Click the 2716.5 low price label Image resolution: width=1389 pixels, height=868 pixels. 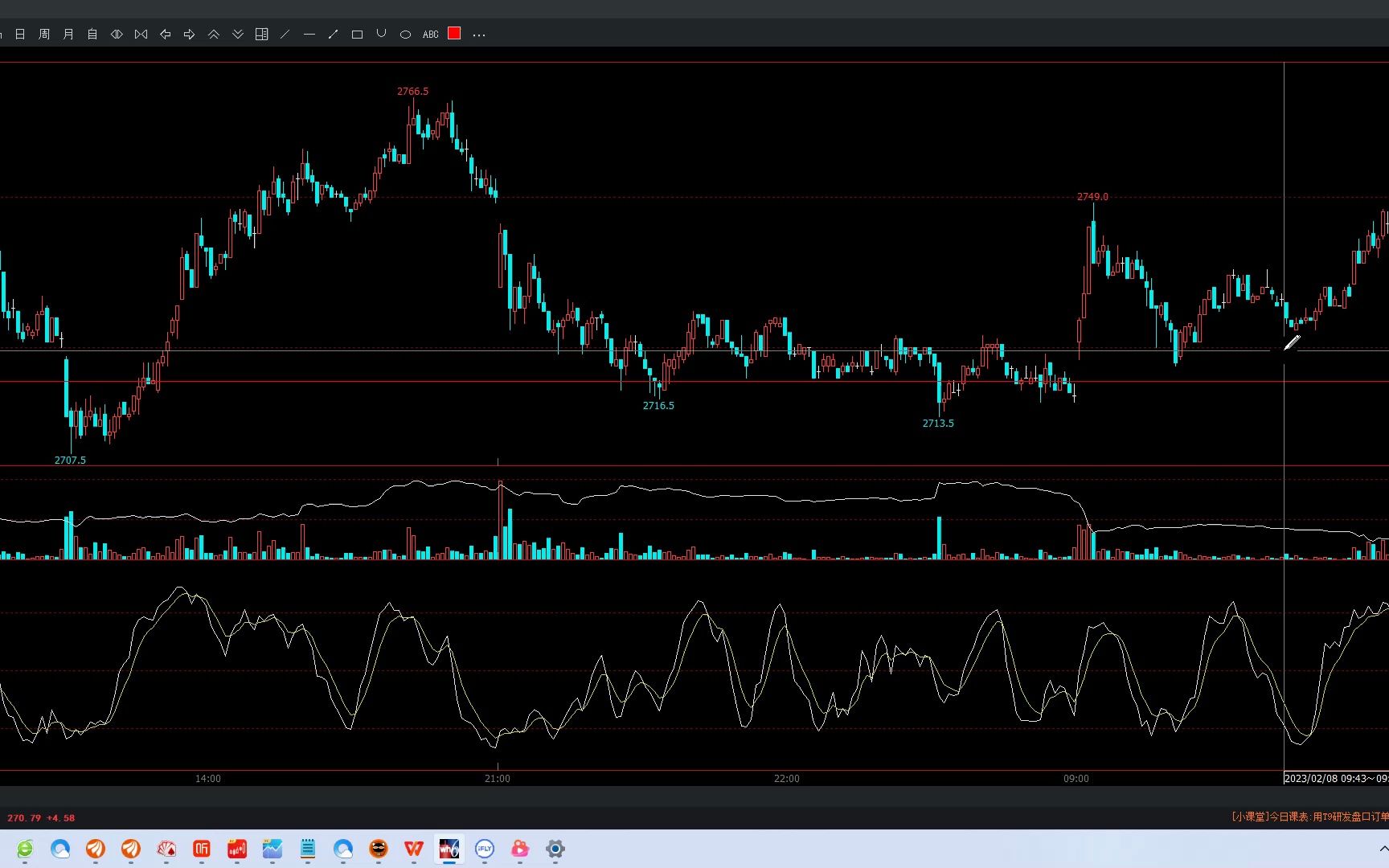658,406
